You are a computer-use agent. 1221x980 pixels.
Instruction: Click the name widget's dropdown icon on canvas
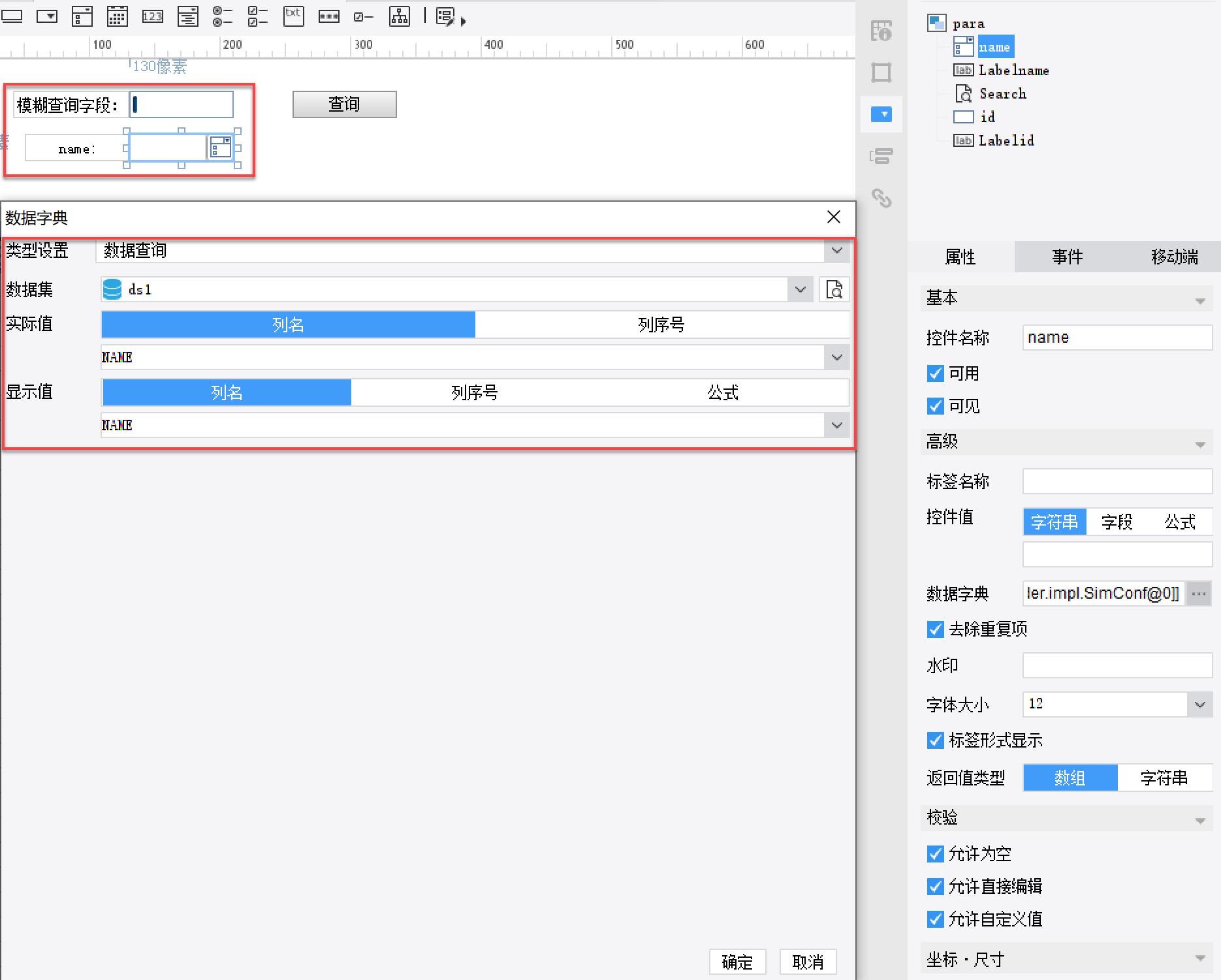221,148
